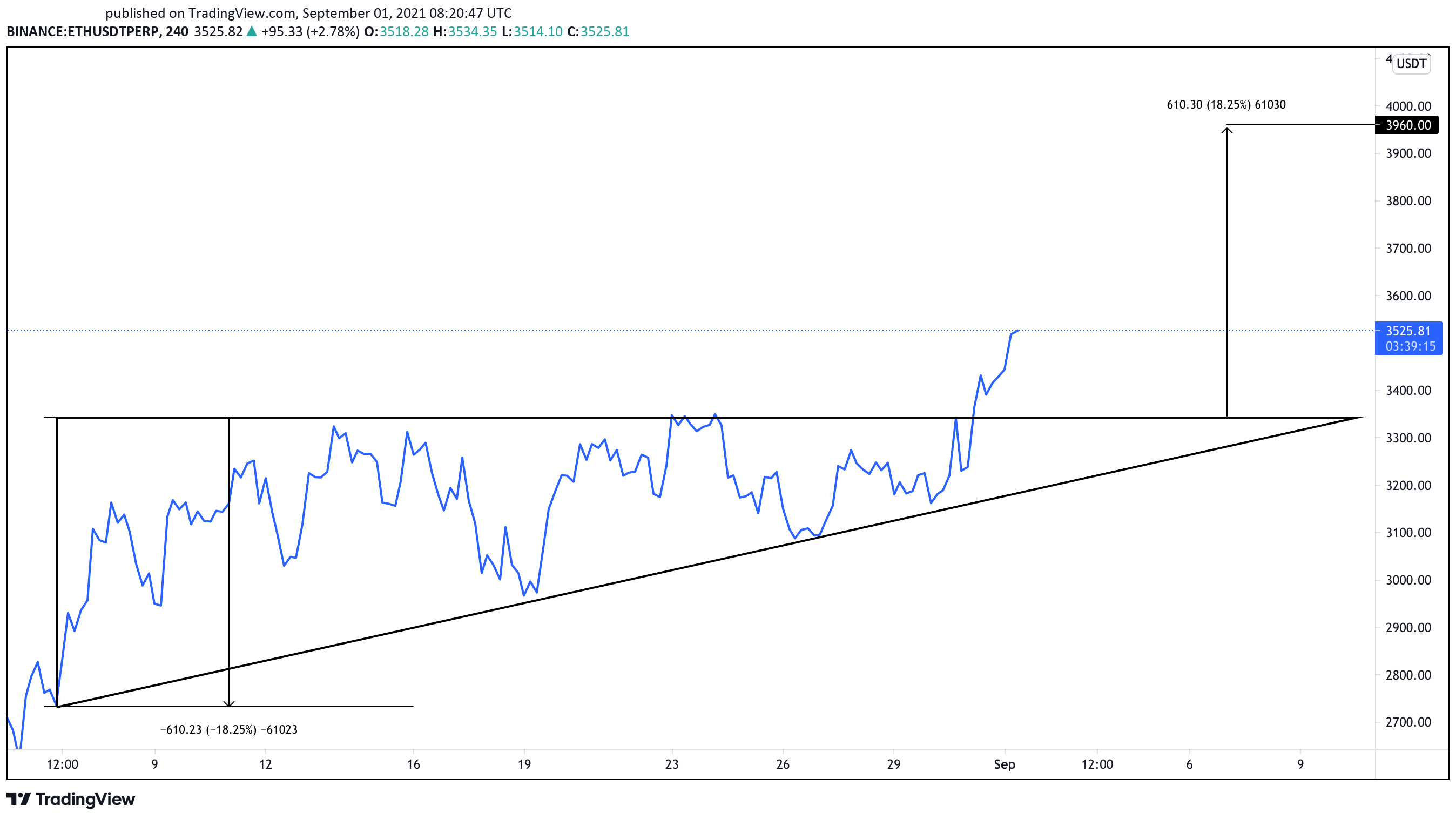
Task: Click the 3400.00 price axis label
Action: tap(1408, 390)
